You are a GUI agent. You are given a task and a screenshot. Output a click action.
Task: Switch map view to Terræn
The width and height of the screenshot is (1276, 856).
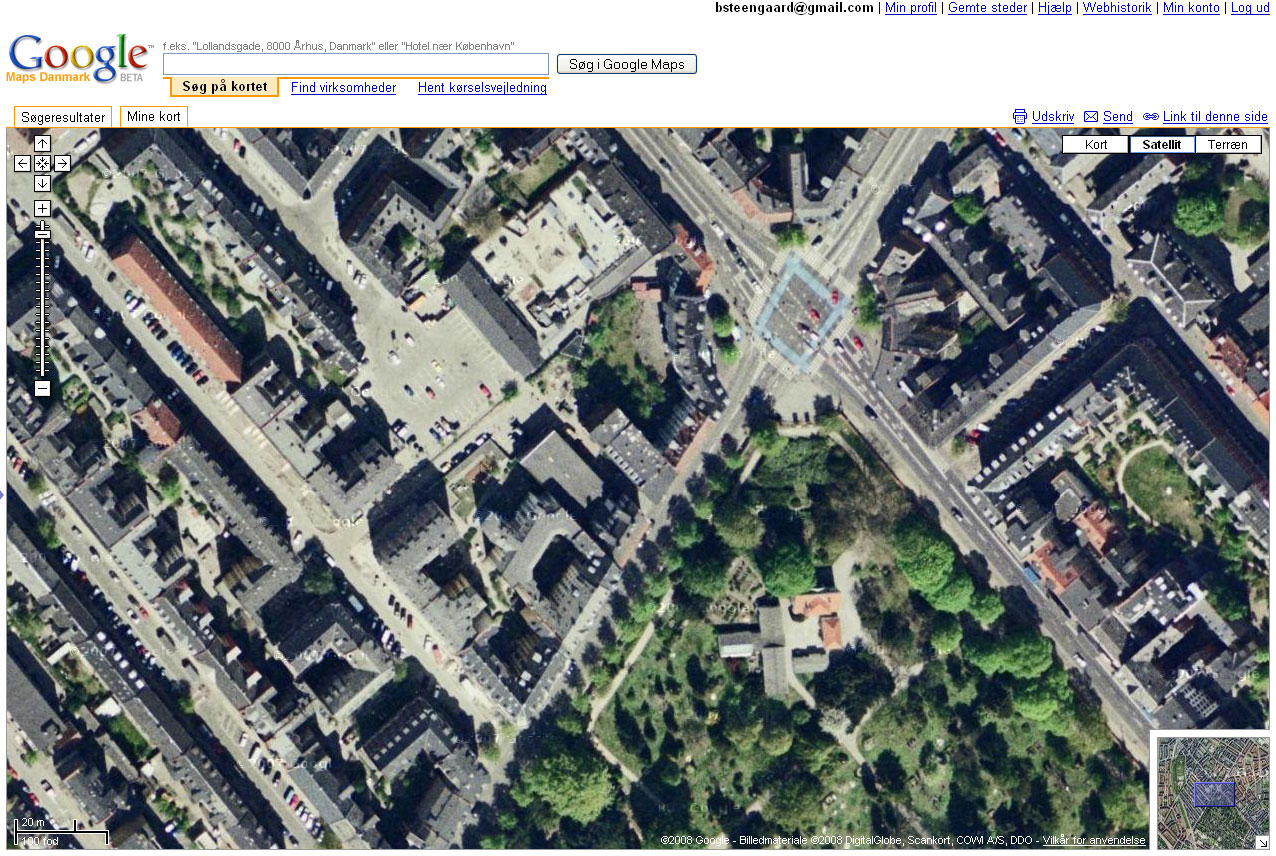click(x=1228, y=144)
